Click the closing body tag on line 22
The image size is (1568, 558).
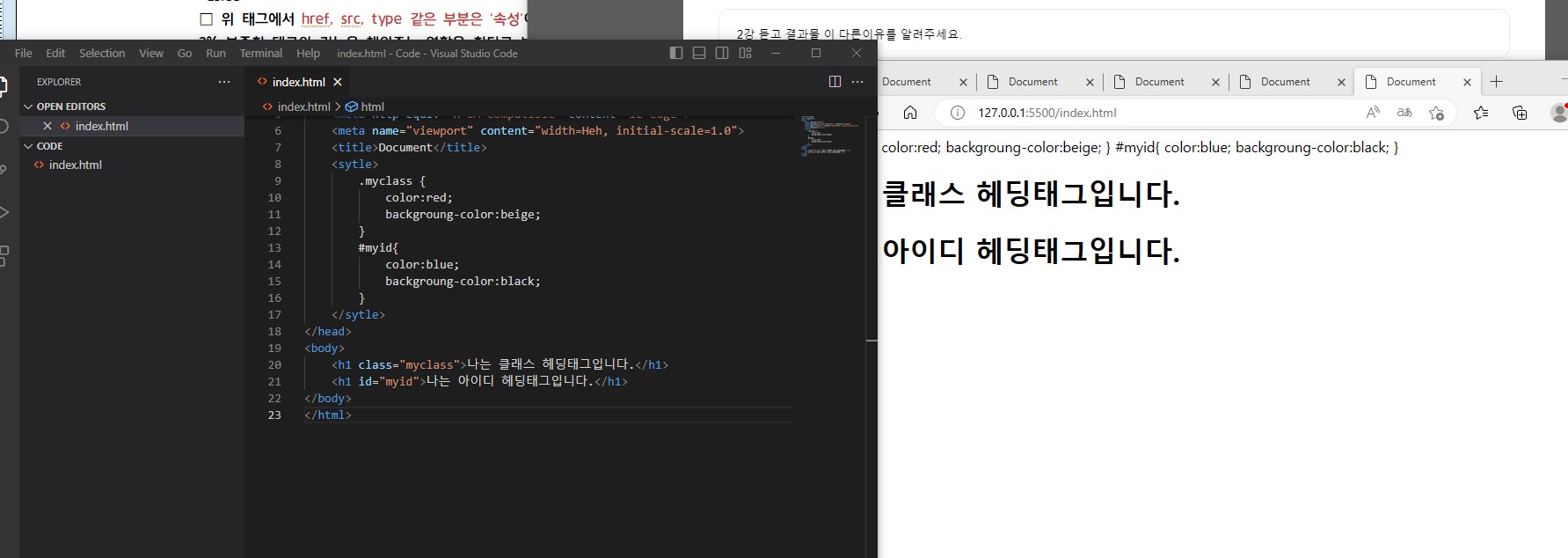pos(328,398)
